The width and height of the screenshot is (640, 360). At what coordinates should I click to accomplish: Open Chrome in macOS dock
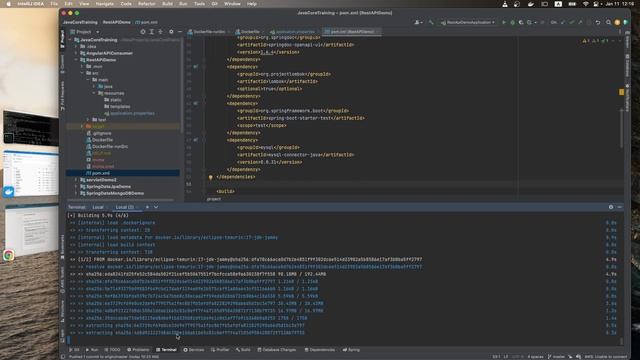point(9,256)
